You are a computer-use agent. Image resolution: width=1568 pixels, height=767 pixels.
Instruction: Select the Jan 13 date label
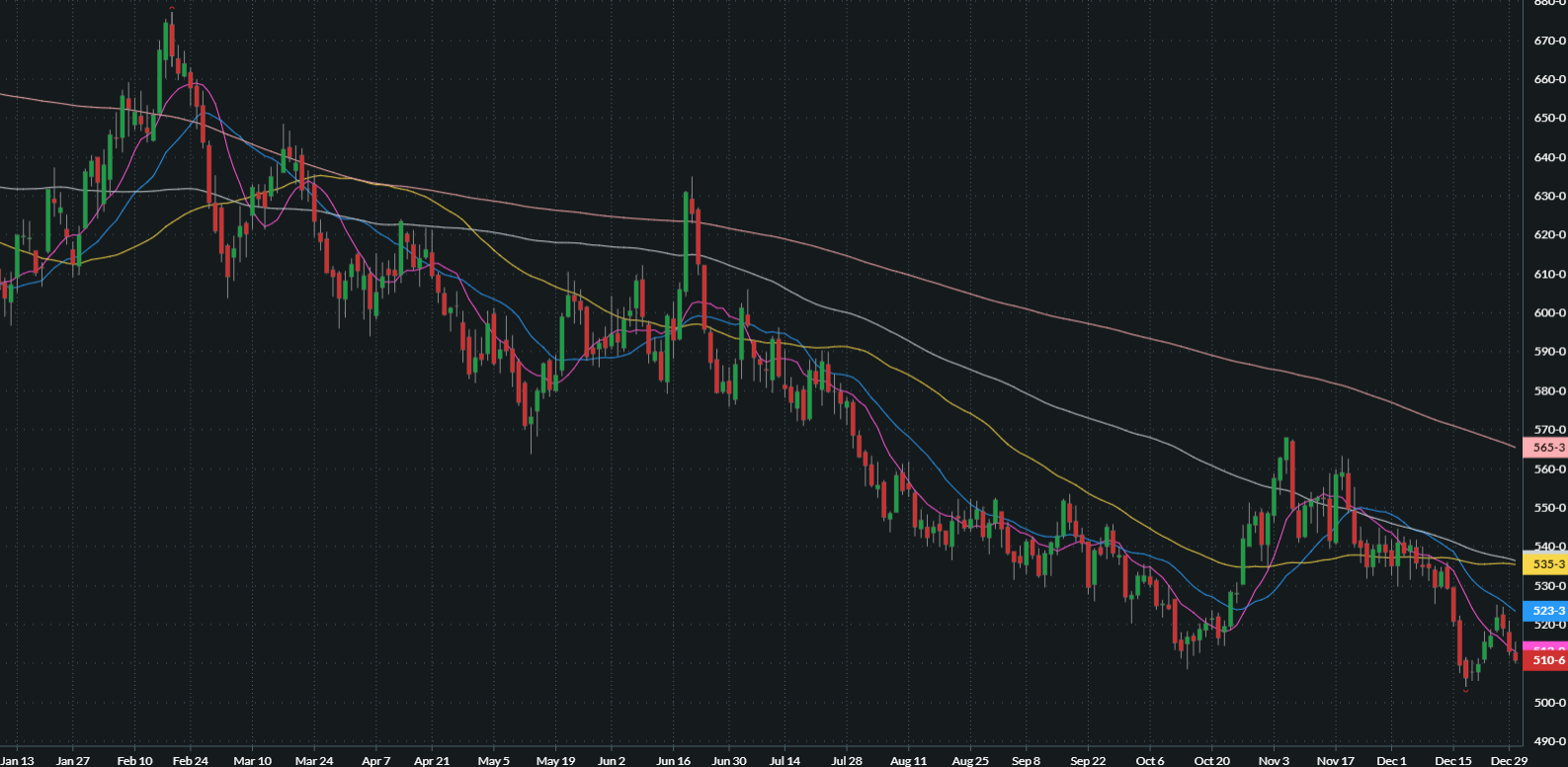tap(17, 761)
